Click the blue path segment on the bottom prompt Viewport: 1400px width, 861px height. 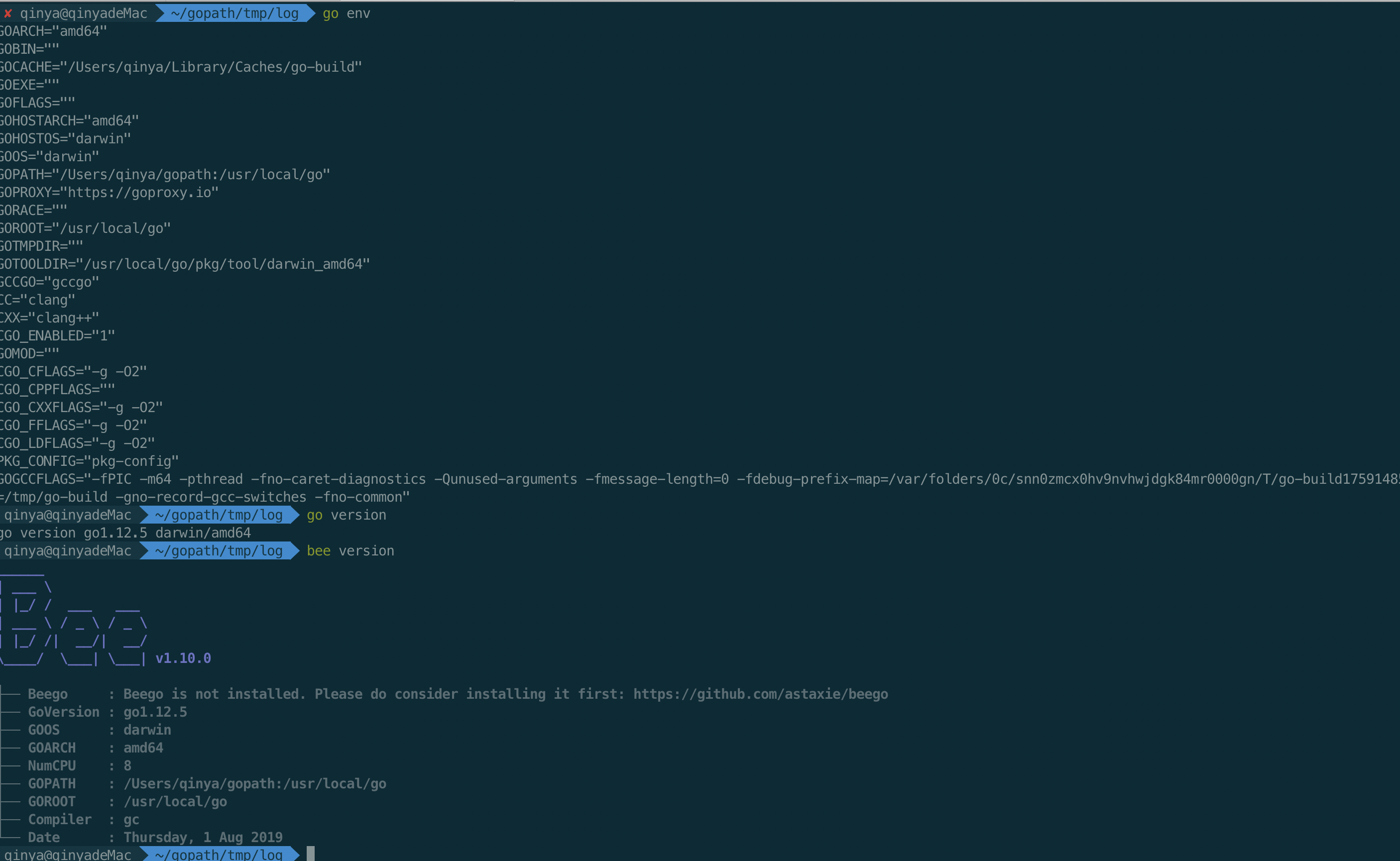coord(218,854)
